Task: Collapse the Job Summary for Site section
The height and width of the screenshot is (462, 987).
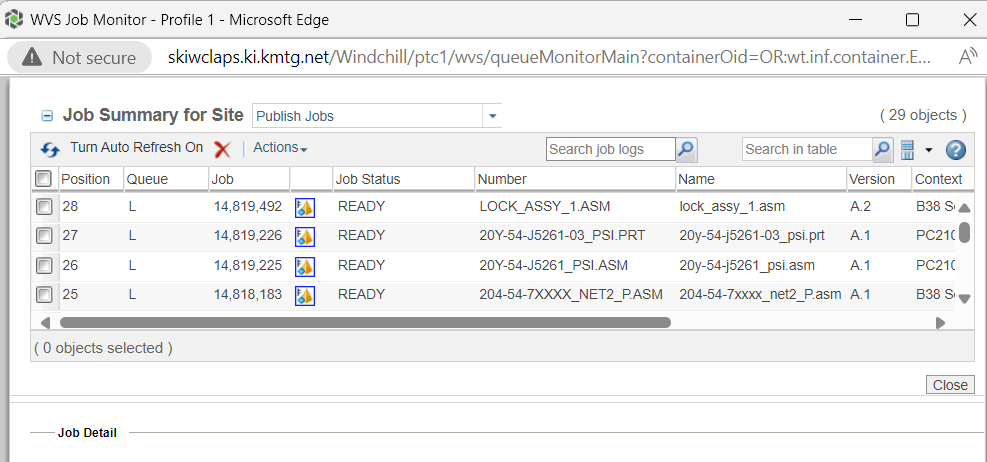Action: pyautogui.click(x=46, y=116)
